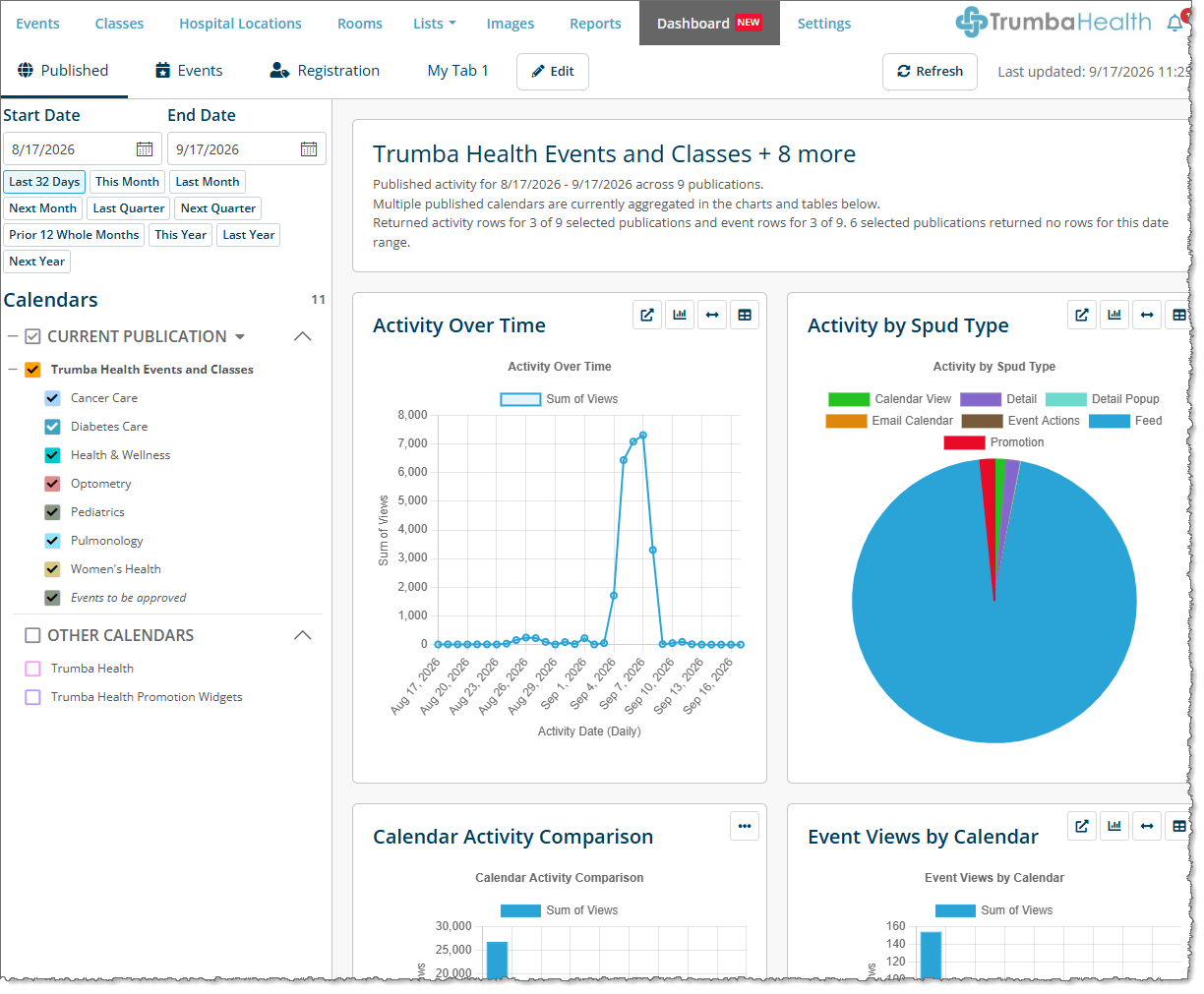This screenshot has width=1204, height=994.
Task: Open the Lists dropdown menu
Action: (x=435, y=24)
